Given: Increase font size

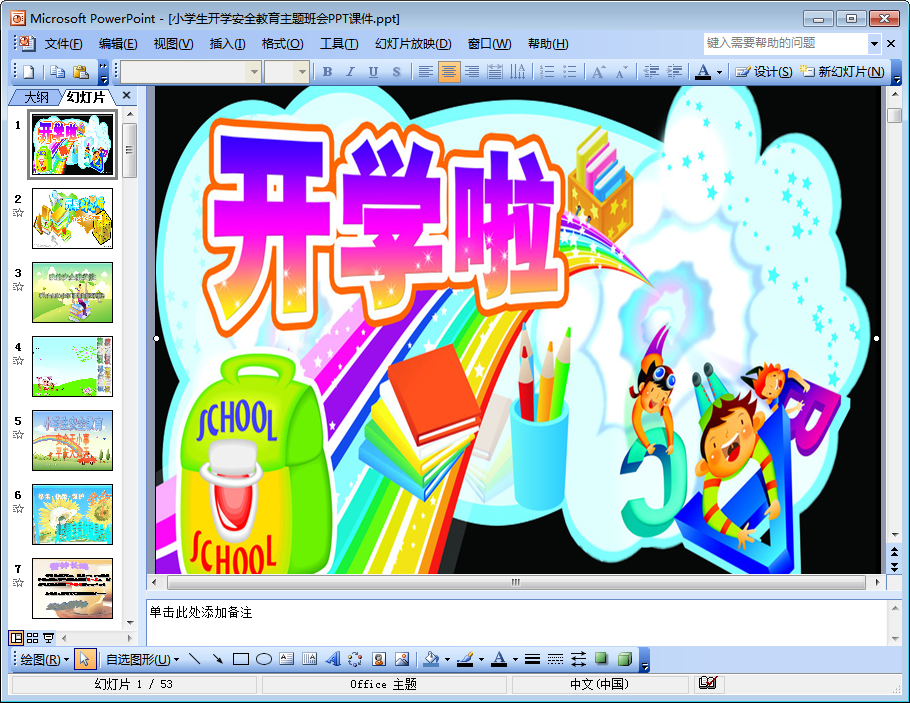Looking at the screenshot, I should [598, 72].
